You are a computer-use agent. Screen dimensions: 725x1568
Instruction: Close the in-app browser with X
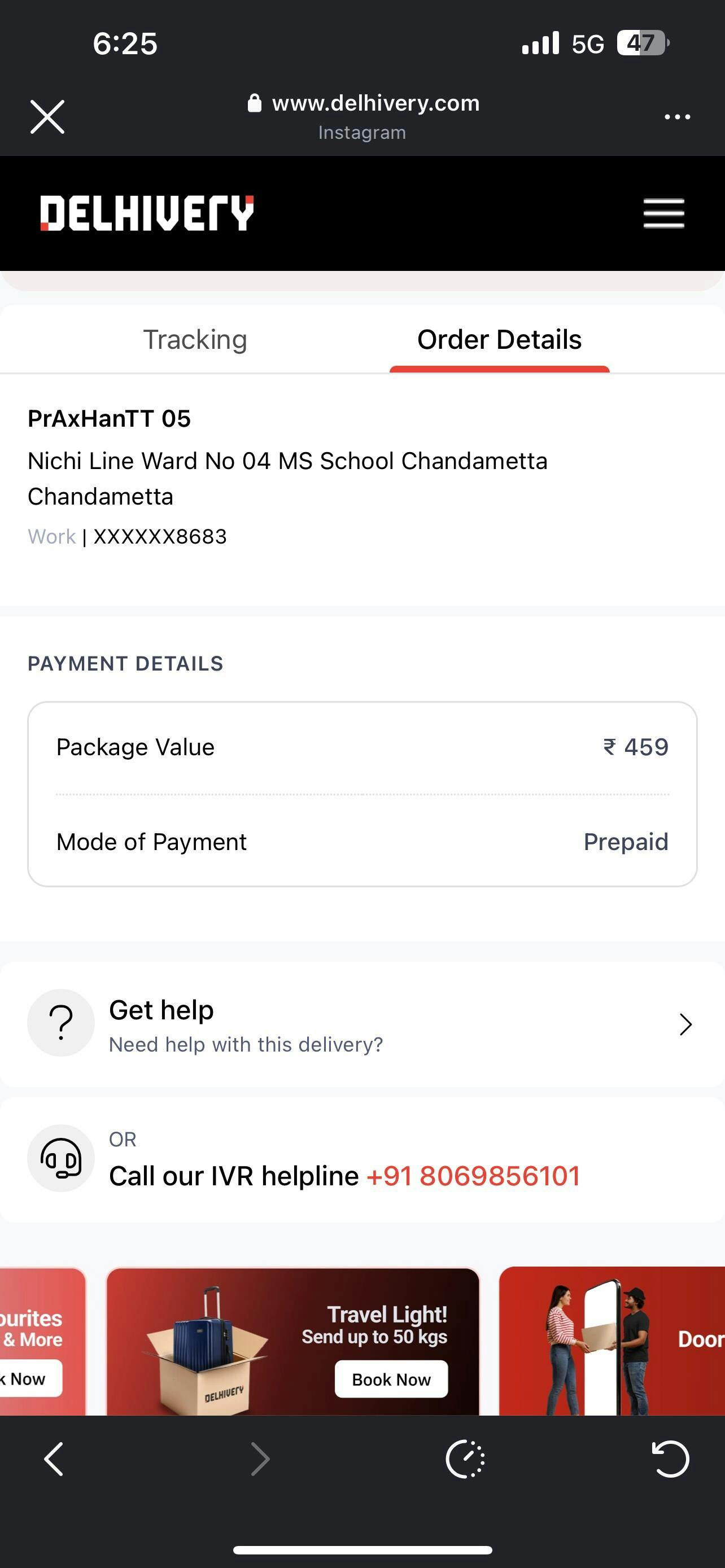[47, 116]
